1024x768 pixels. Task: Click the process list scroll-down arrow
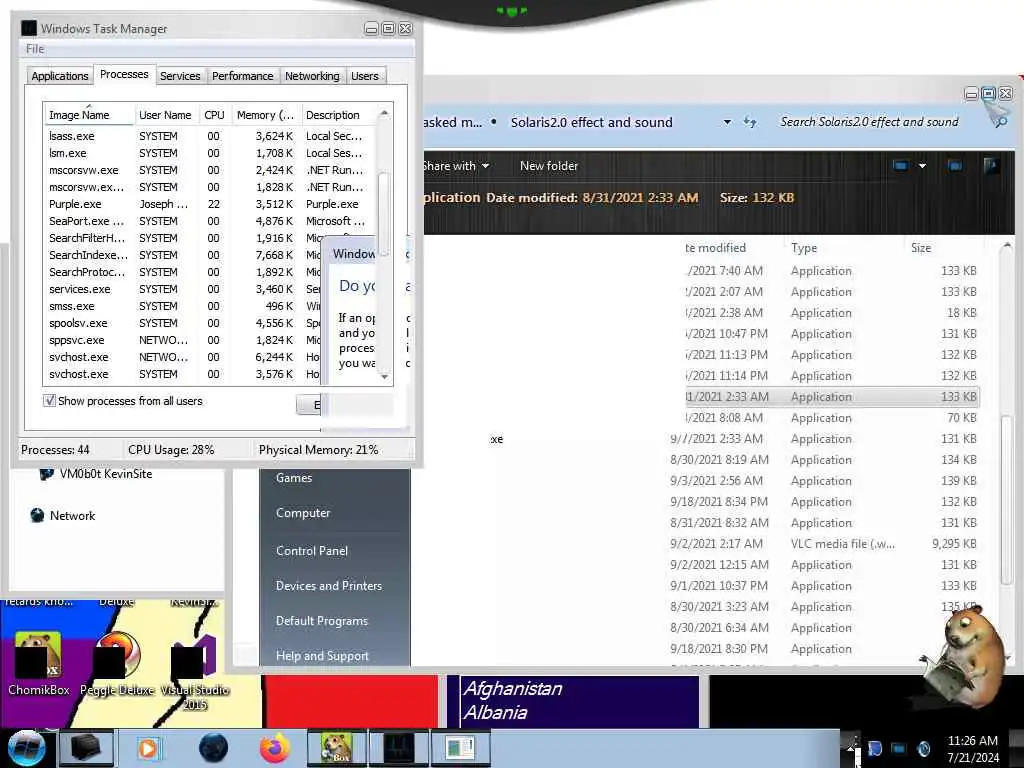pyautogui.click(x=384, y=376)
